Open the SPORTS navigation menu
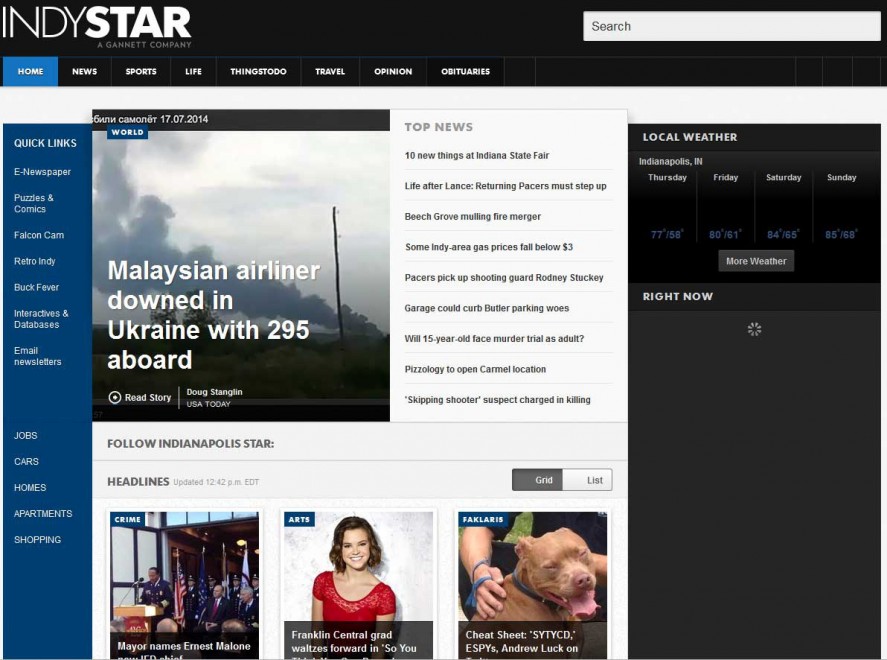Viewport: 887px width, 660px height. [141, 72]
